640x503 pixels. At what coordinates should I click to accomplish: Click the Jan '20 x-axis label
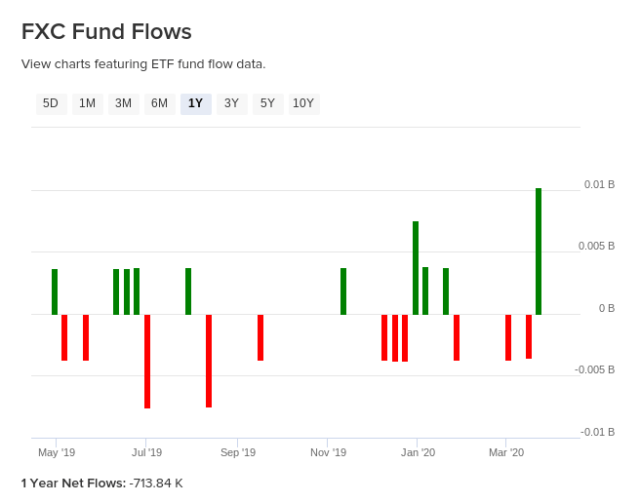pos(417,453)
